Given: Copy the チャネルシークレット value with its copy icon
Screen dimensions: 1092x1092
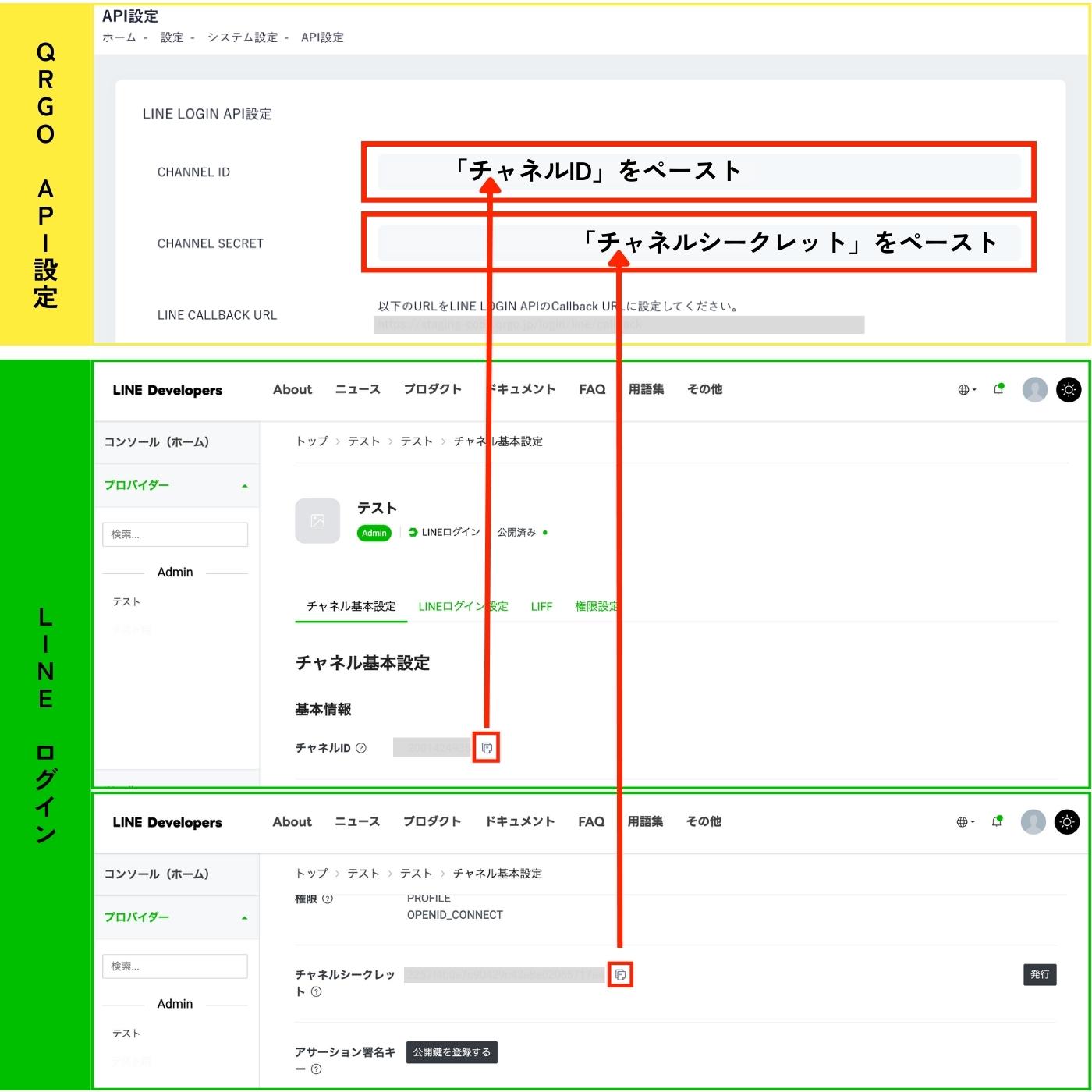Looking at the screenshot, I should pos(620,975).
